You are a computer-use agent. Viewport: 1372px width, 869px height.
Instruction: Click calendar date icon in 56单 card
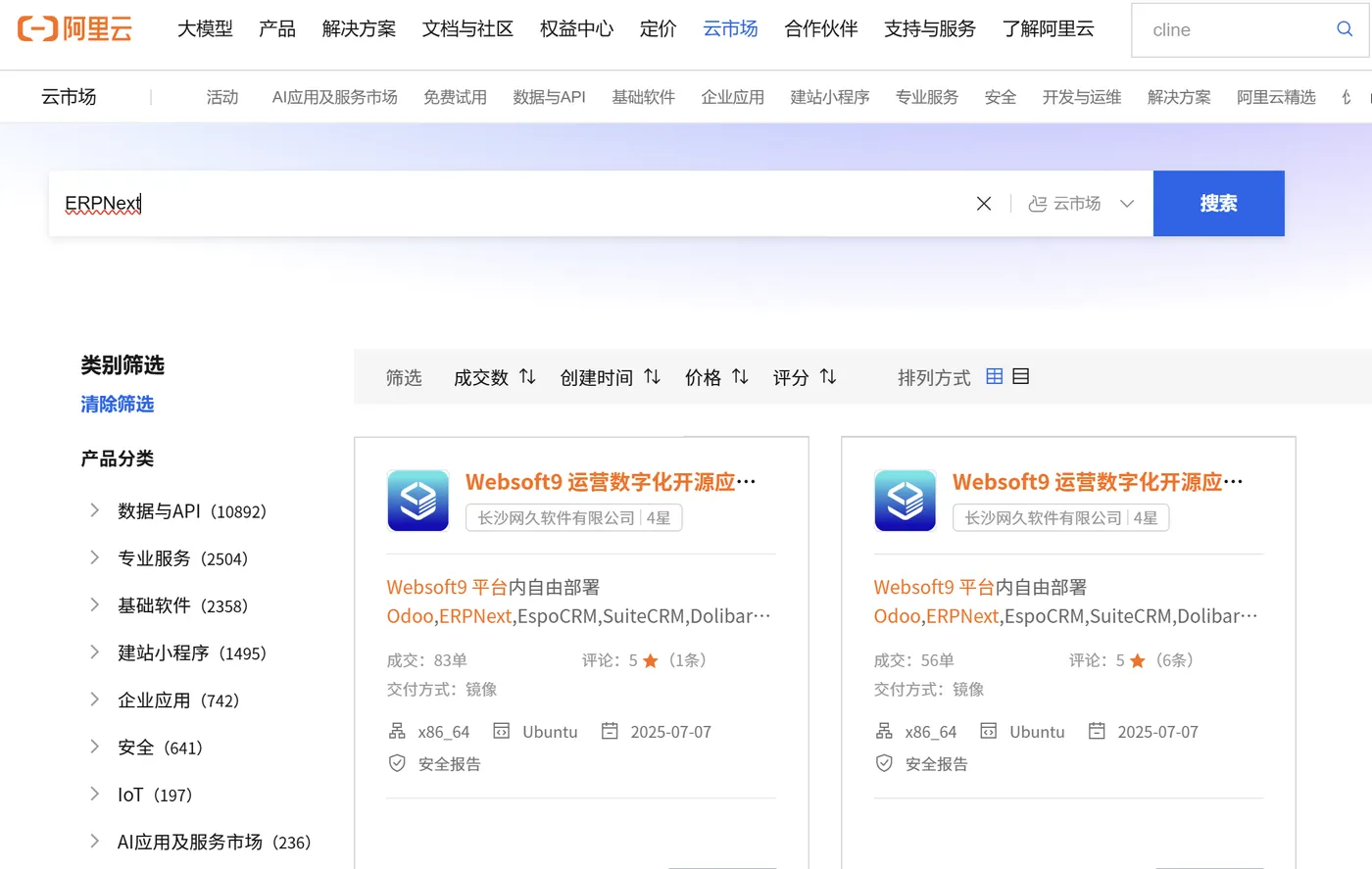pos(1097,731)
